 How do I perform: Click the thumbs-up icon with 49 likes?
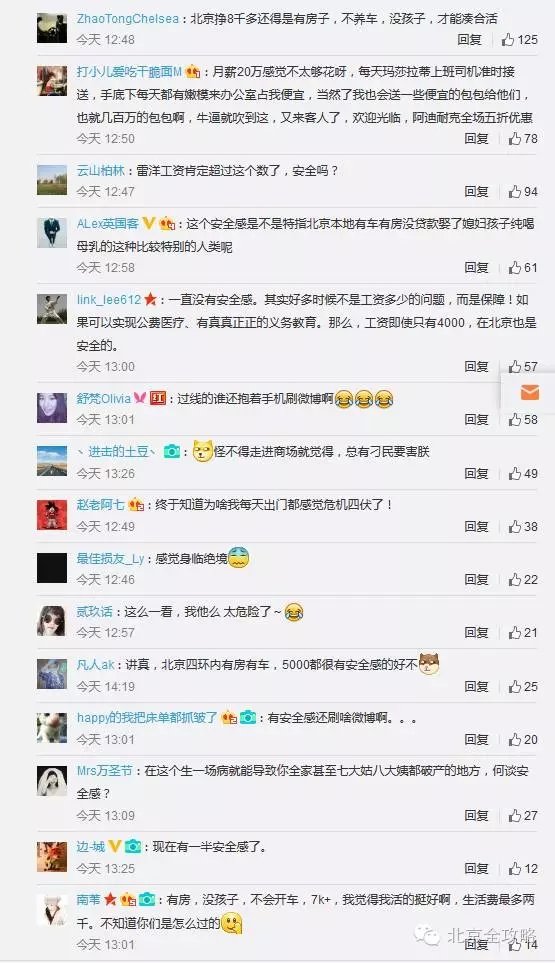click(514, 474)
